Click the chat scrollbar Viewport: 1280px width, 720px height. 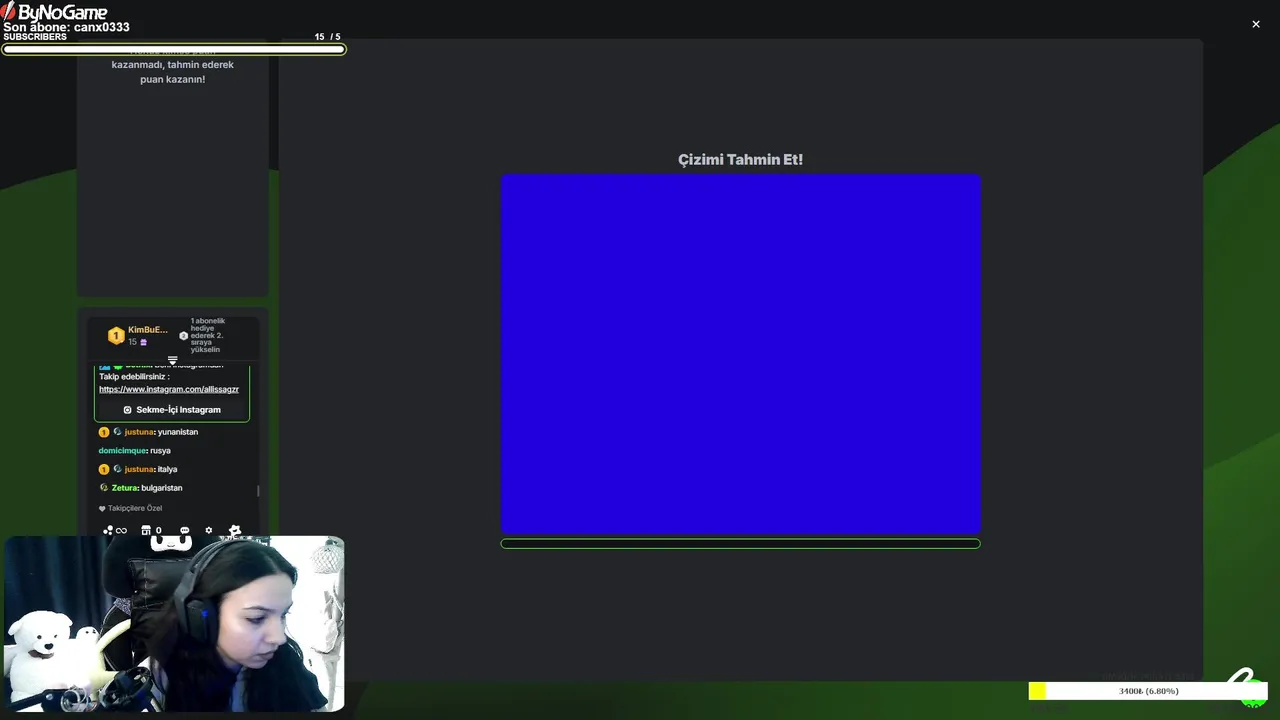point(259,490)
